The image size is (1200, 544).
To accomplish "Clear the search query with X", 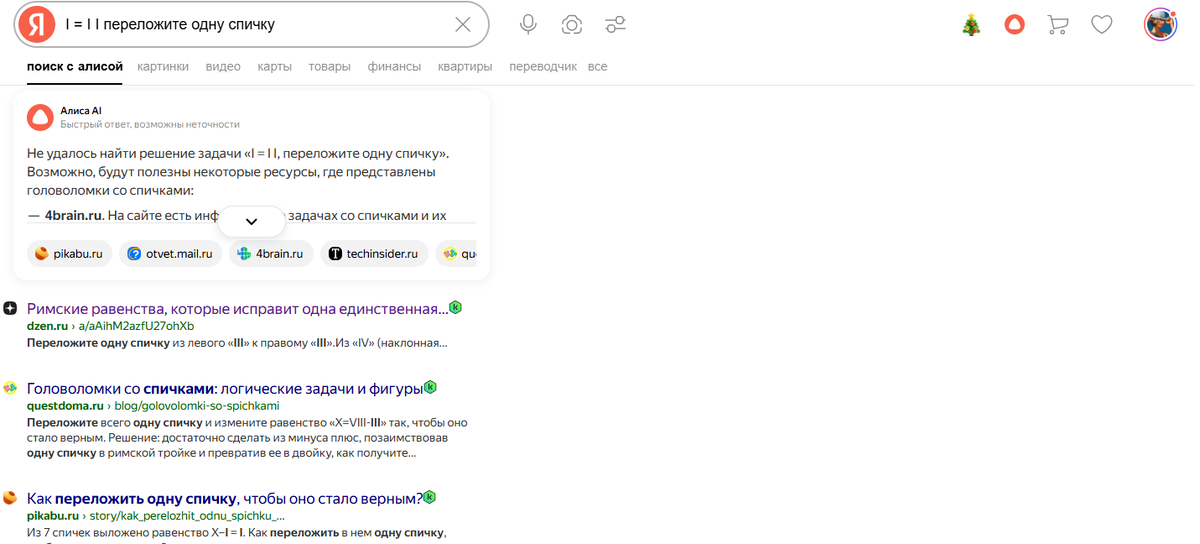I will pos(463,25).
